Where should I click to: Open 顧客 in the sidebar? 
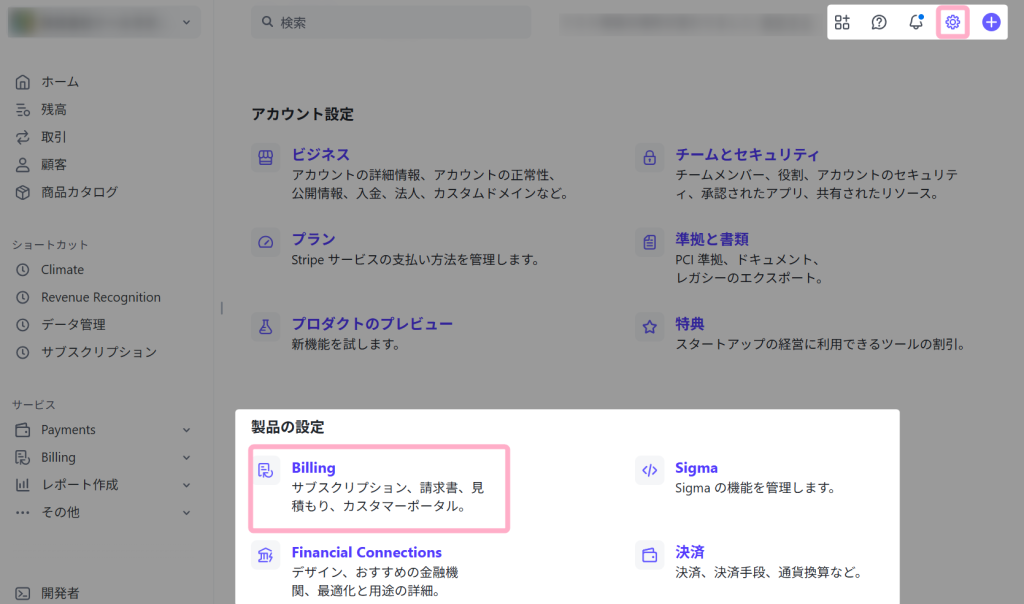pos(54,165)
